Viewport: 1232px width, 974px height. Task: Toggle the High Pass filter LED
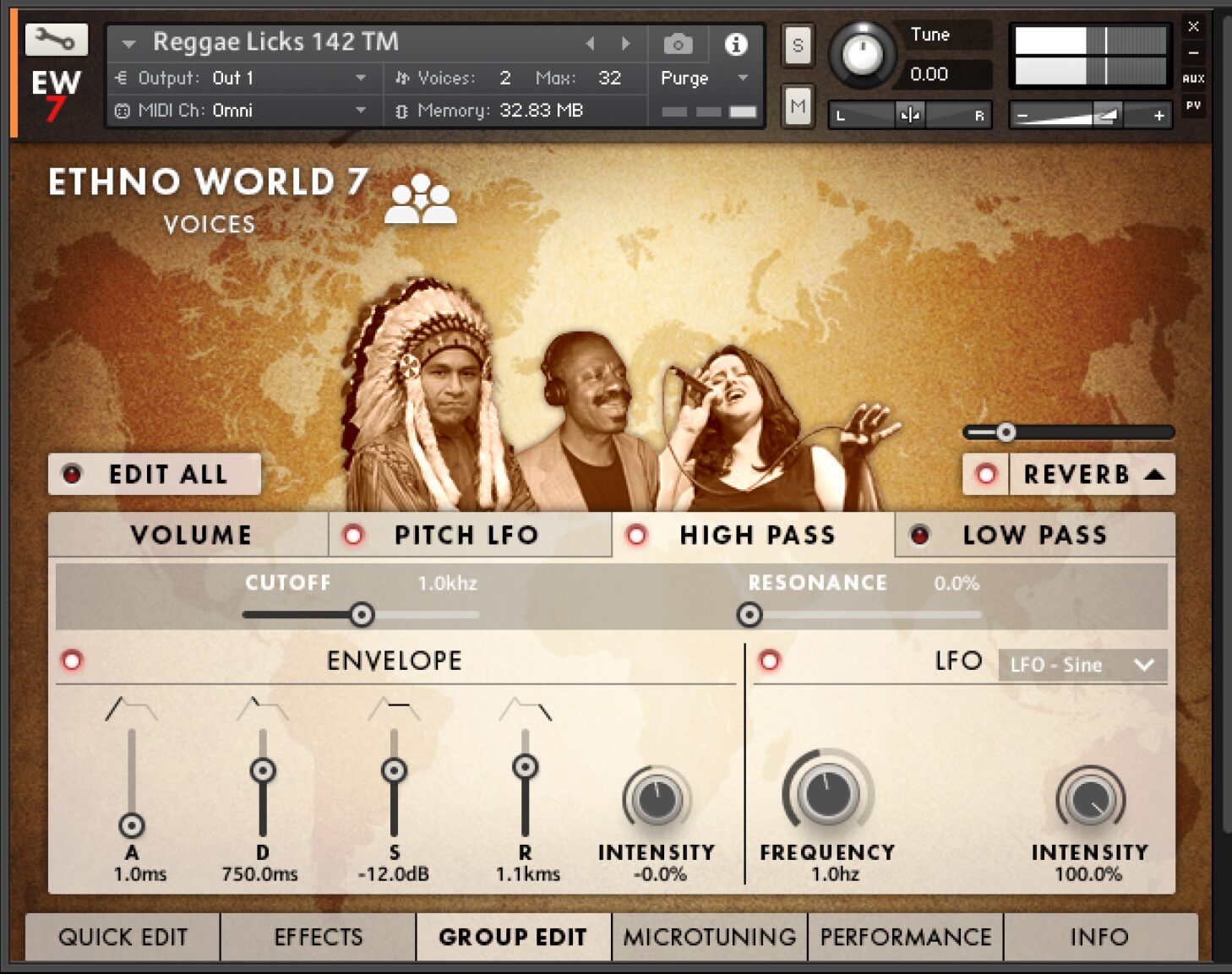click(637, 535)
